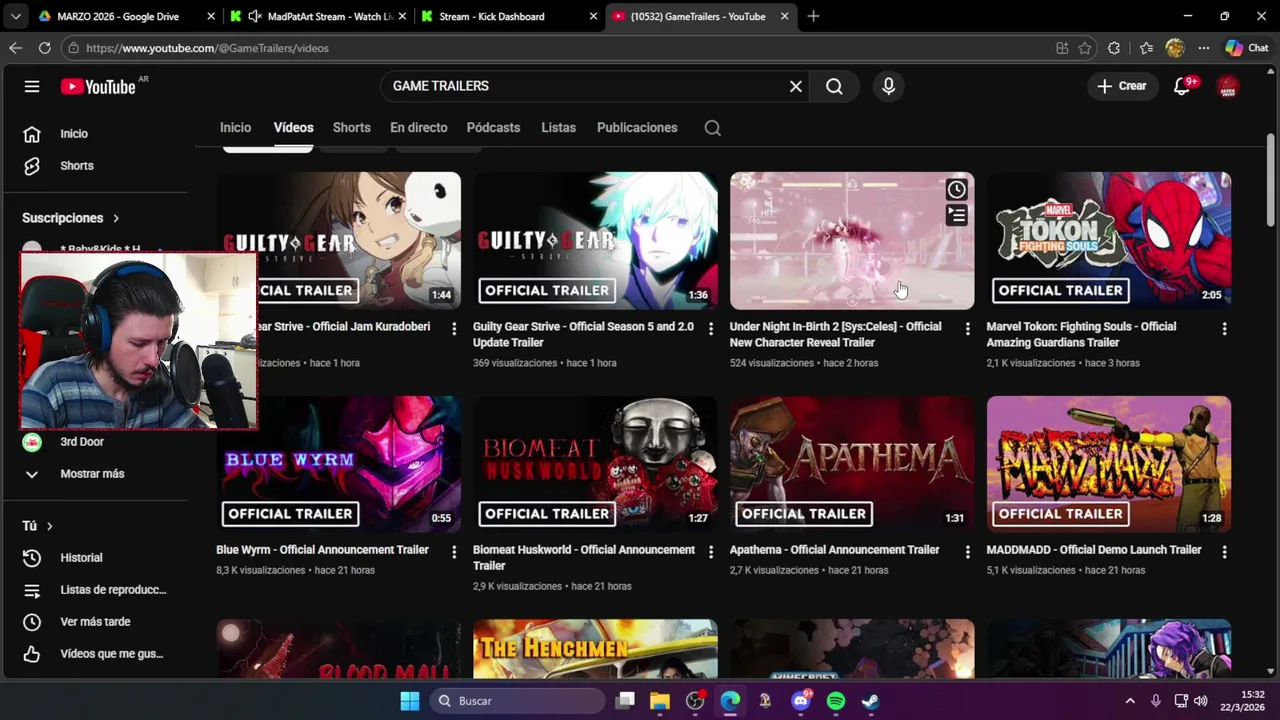Open options for Guilty Gear Jam Kuradoberi video

454,328
